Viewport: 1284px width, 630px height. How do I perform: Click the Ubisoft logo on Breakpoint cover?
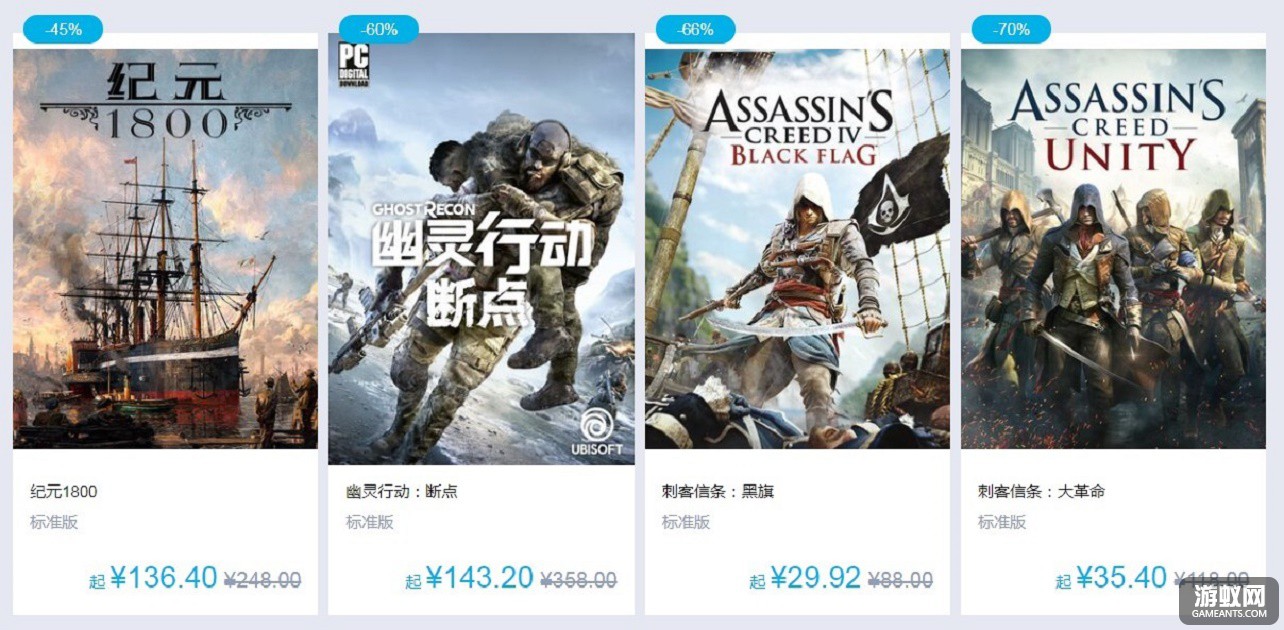click(x=597, y=431)
